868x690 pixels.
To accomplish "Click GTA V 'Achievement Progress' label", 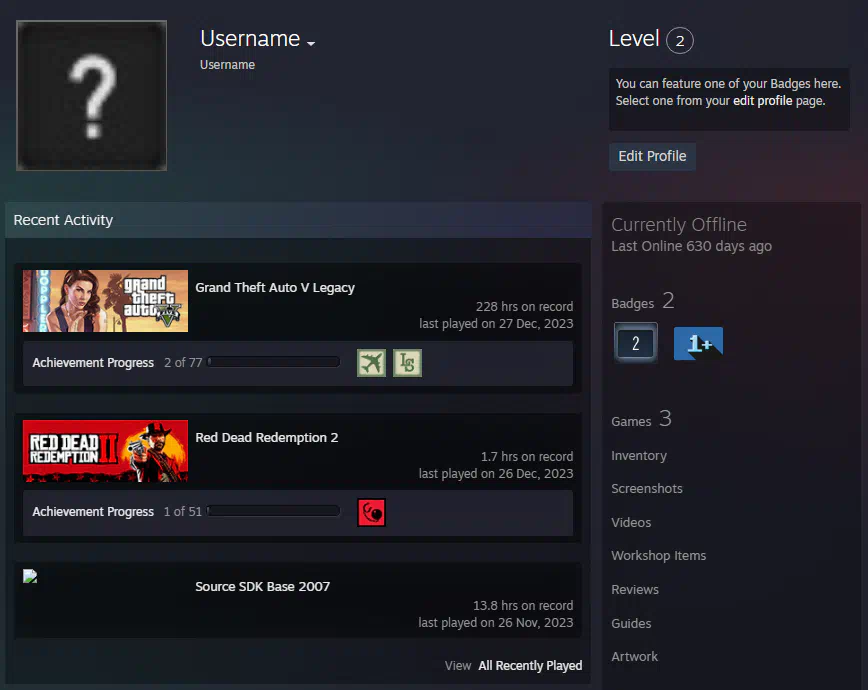I will 93,363.
